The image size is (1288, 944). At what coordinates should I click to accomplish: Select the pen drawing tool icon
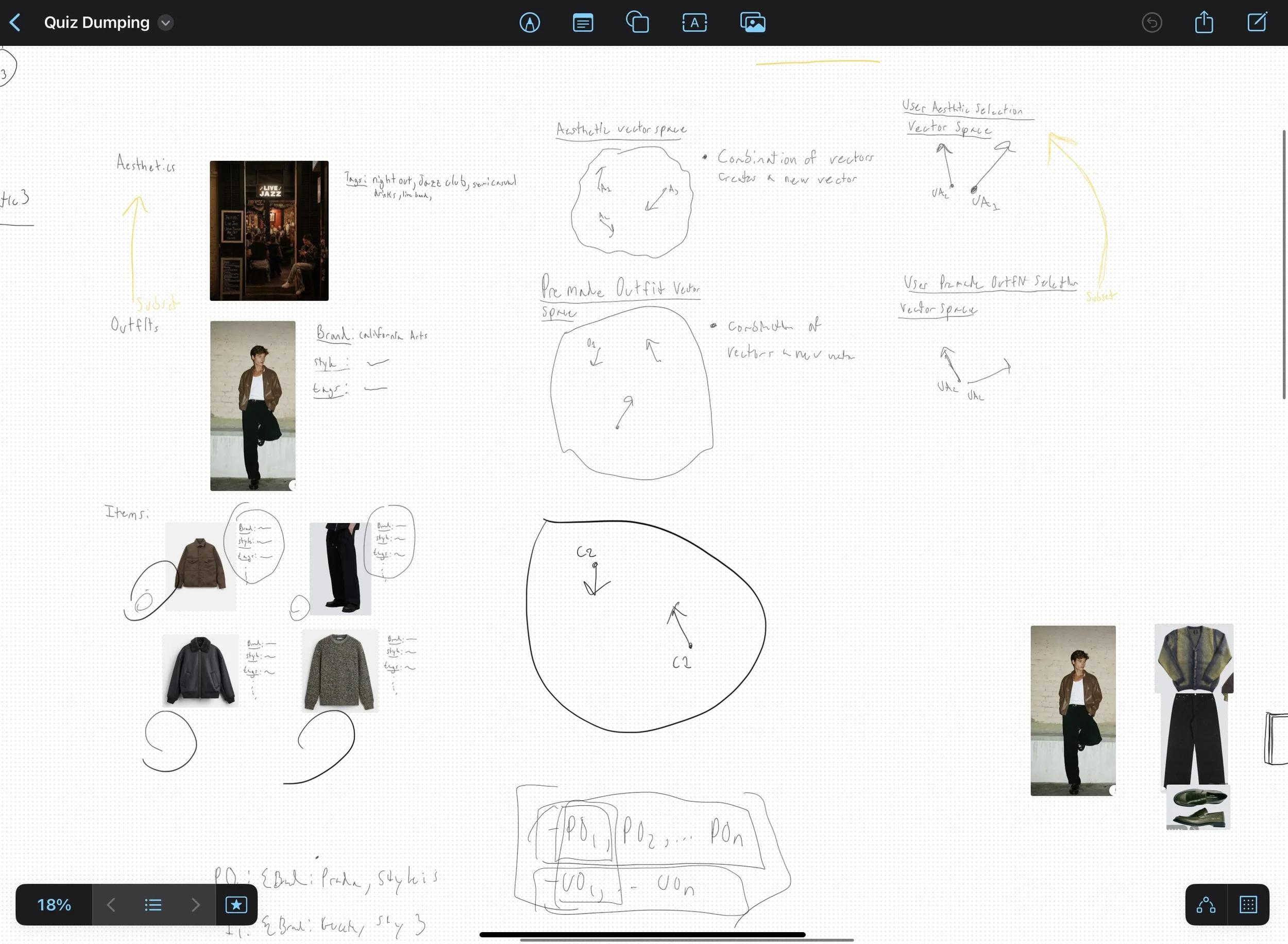point(530,23)
